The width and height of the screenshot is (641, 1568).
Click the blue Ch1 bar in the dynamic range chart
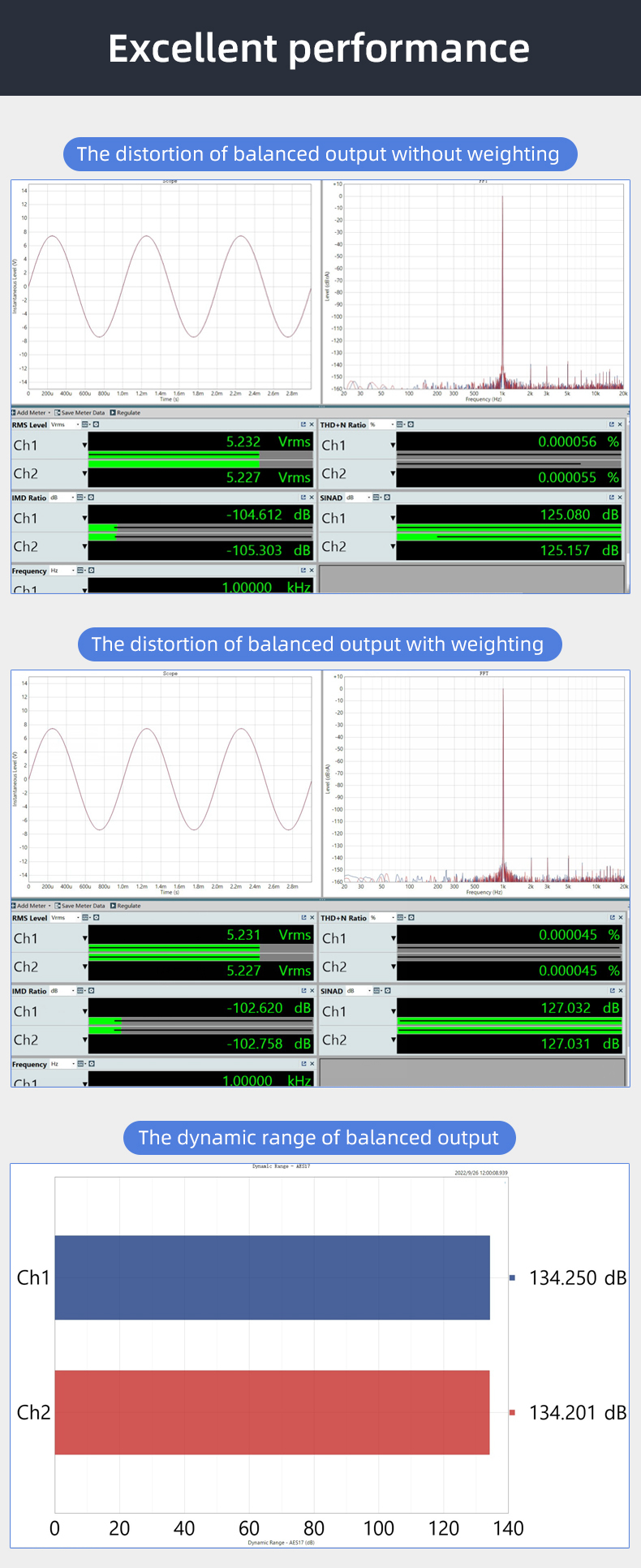pos(272,1277)
